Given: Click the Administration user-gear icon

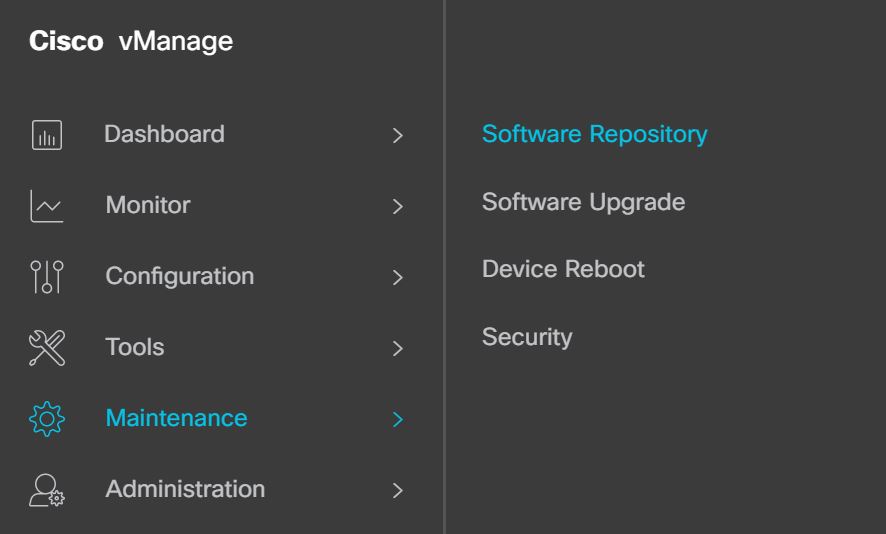Looking at the screenshot, I should pyautogui.click(x=47, y=490).
